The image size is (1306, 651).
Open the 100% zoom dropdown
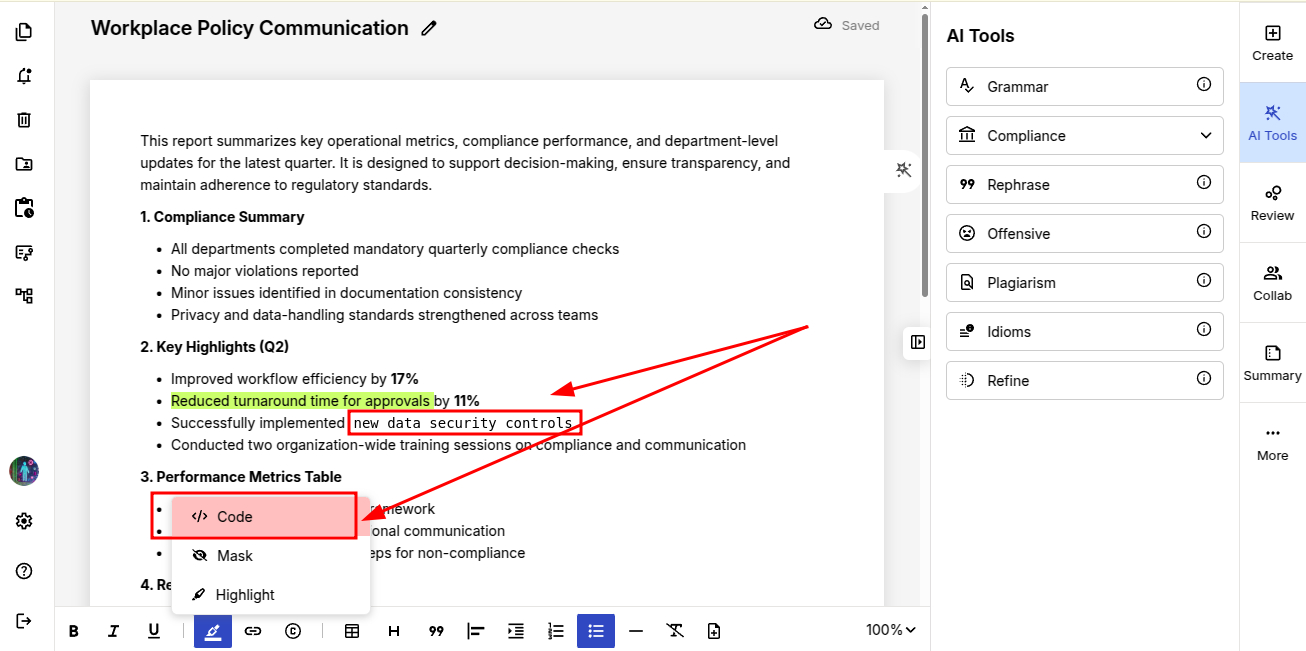(x=888, y=630)
